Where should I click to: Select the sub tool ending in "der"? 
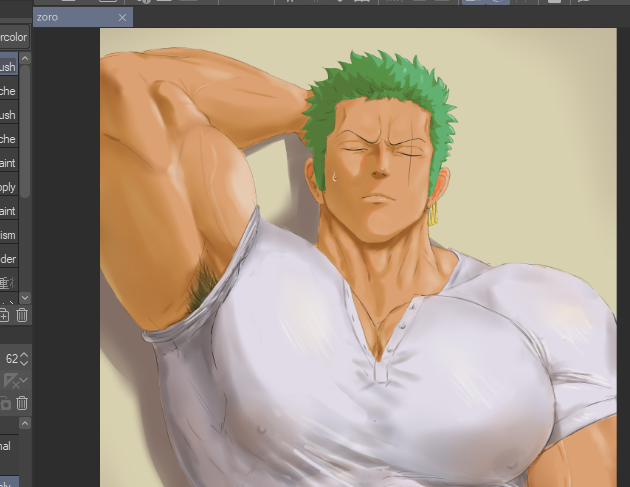(x=9, y=259)
